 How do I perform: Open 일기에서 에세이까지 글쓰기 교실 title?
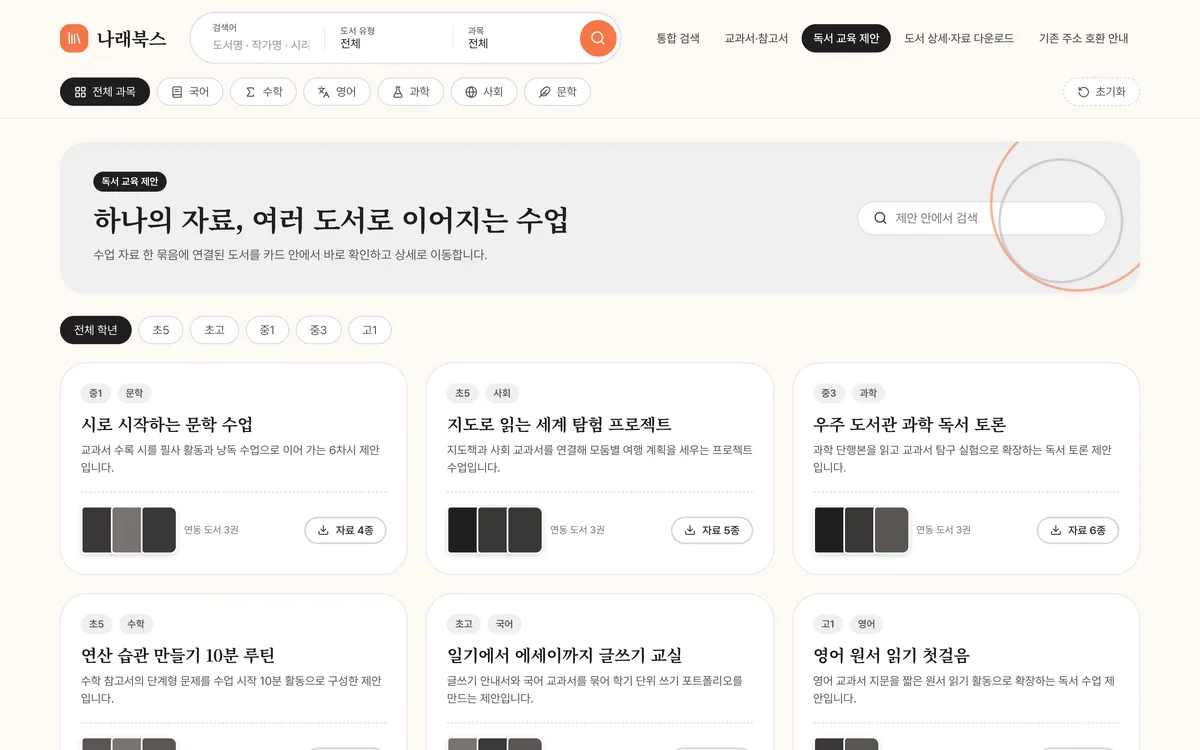pyautogui.click(x=564, y=655)
